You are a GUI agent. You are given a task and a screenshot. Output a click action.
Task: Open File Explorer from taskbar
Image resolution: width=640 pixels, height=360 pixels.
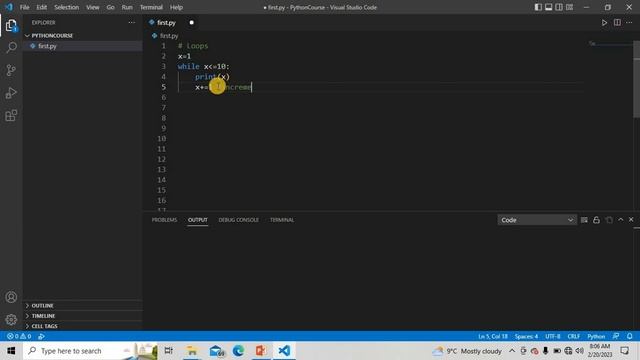click(x=191, y=351)
